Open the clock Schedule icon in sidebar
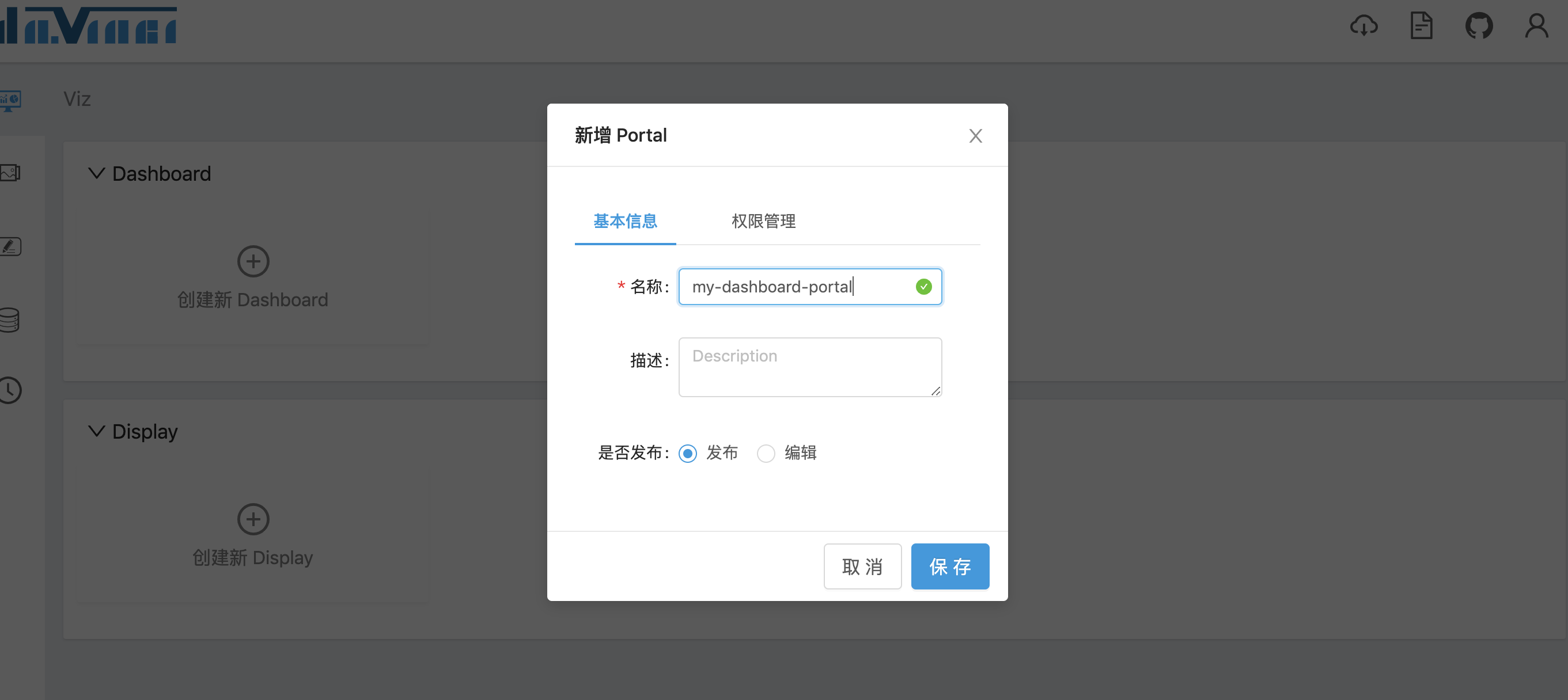The height and width of the screenshot is (700, 1568). [x=10, y=390]
